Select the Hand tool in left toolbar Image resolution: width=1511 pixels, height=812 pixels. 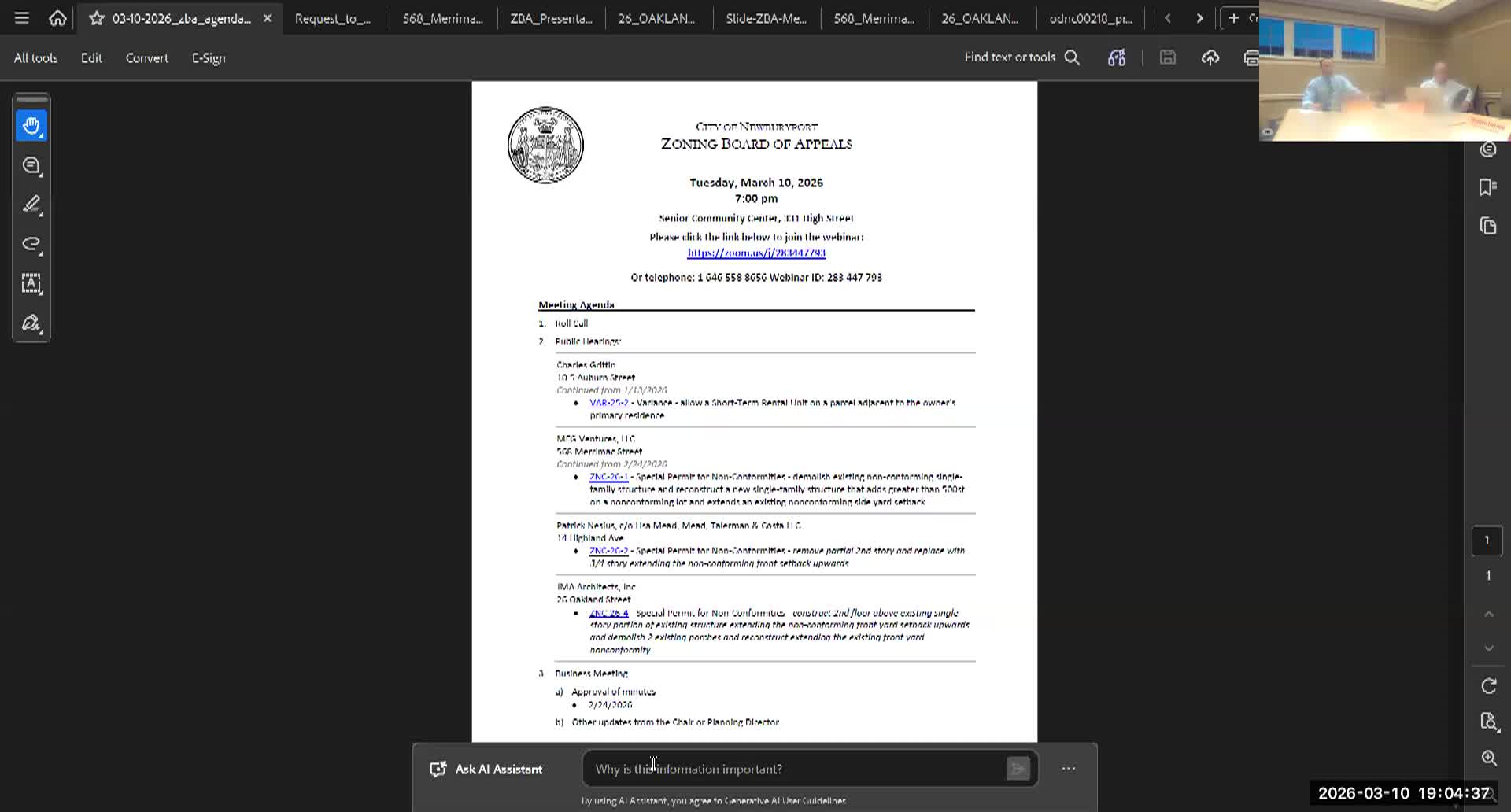point(31,124)
